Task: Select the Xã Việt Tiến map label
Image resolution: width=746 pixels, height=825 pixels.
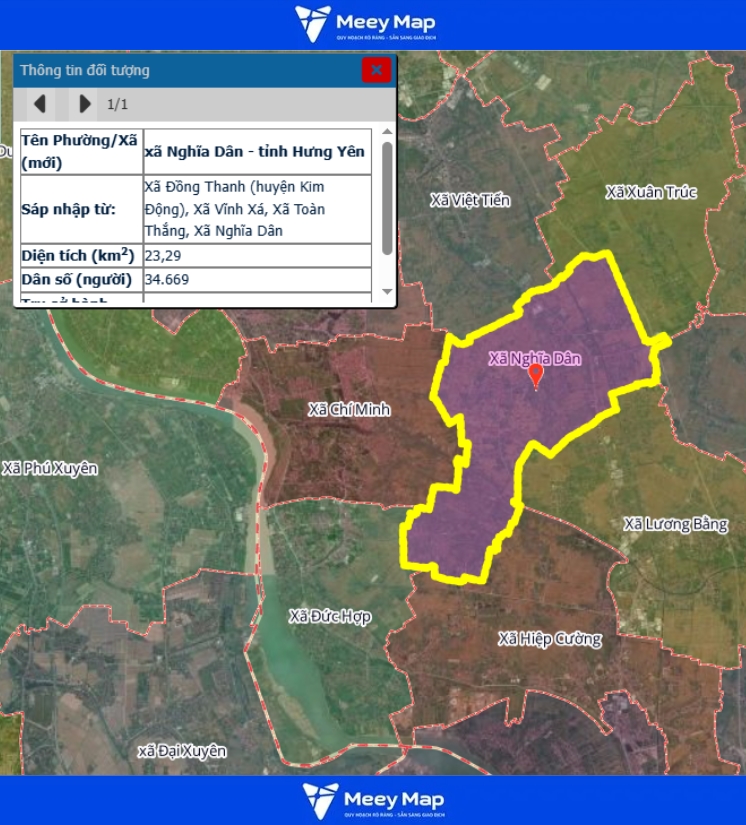Action: pos(470,200)
